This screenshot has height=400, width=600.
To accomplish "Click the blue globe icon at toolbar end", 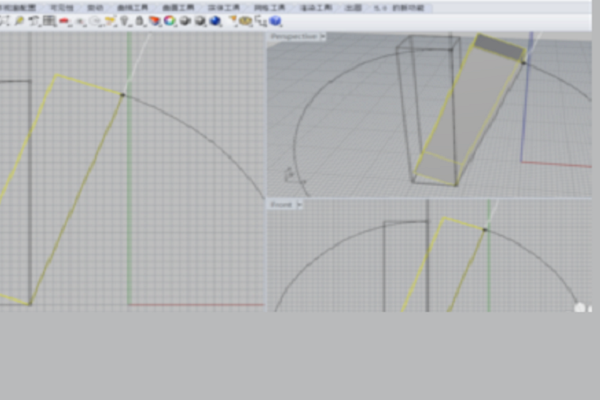I will (275, 20).
